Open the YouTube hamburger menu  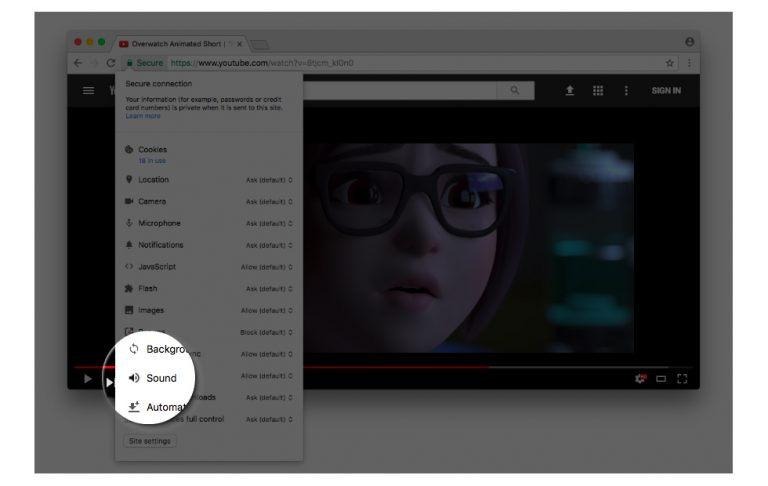pos(88,91)
